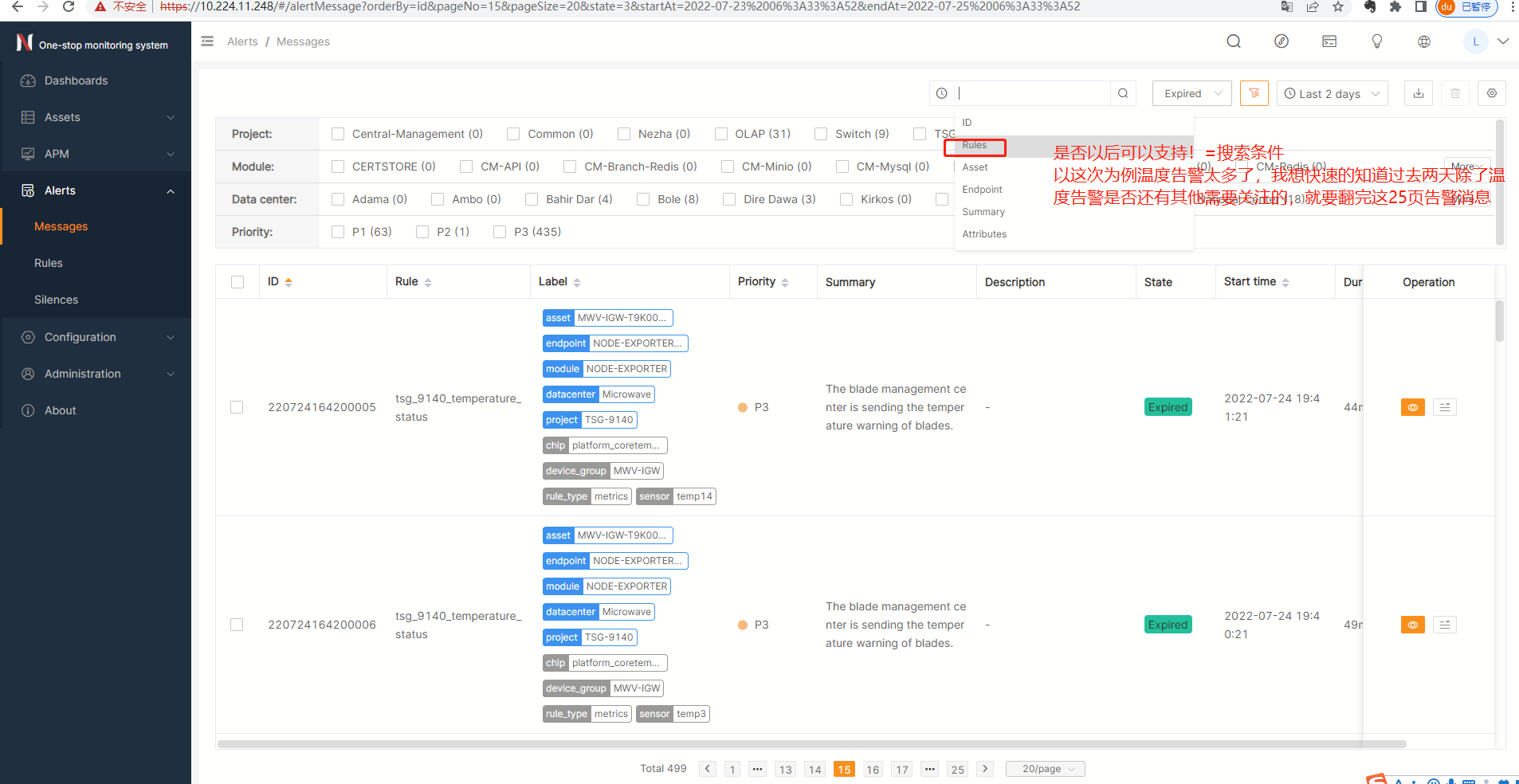Open Silences in the Alerts sidebar menu
The width and height of the screenshot is (1519, 784).
pos(57,300)
